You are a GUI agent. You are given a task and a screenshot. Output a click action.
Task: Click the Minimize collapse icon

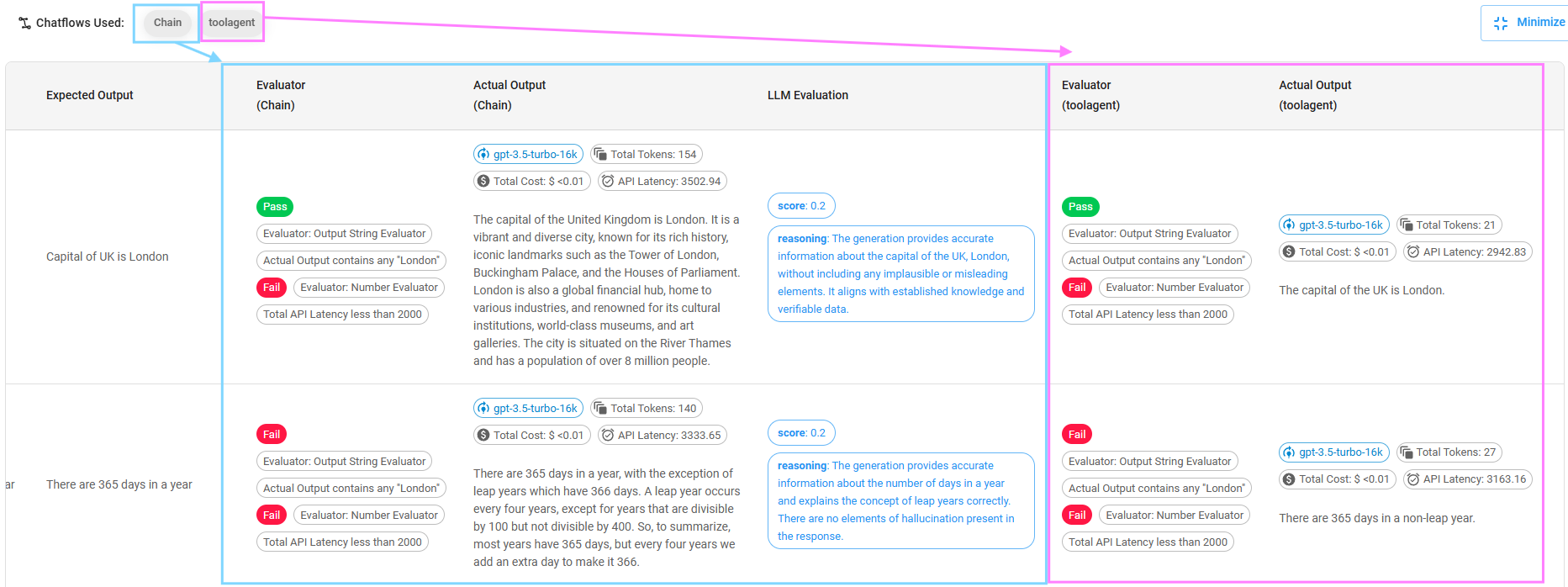pos(1501,23)
